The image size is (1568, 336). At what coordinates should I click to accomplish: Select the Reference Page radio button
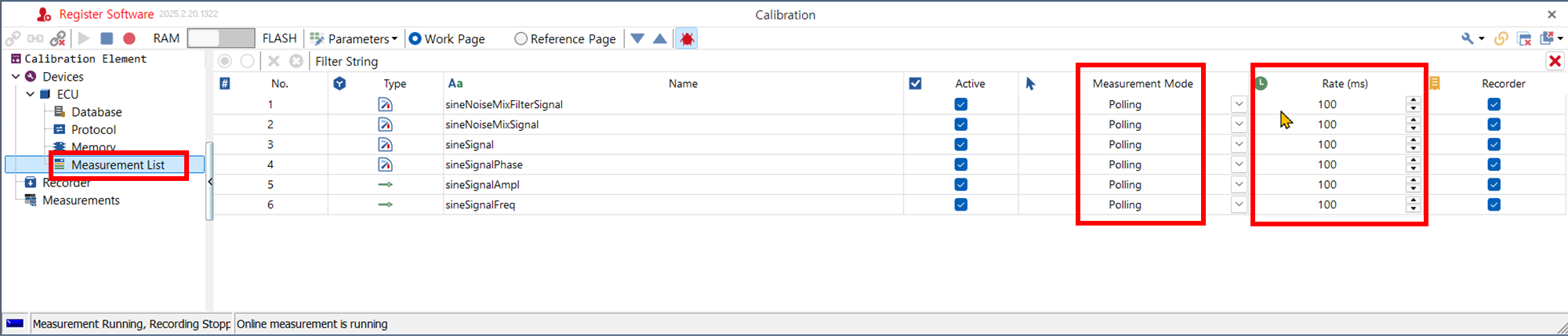click(565, 38)
